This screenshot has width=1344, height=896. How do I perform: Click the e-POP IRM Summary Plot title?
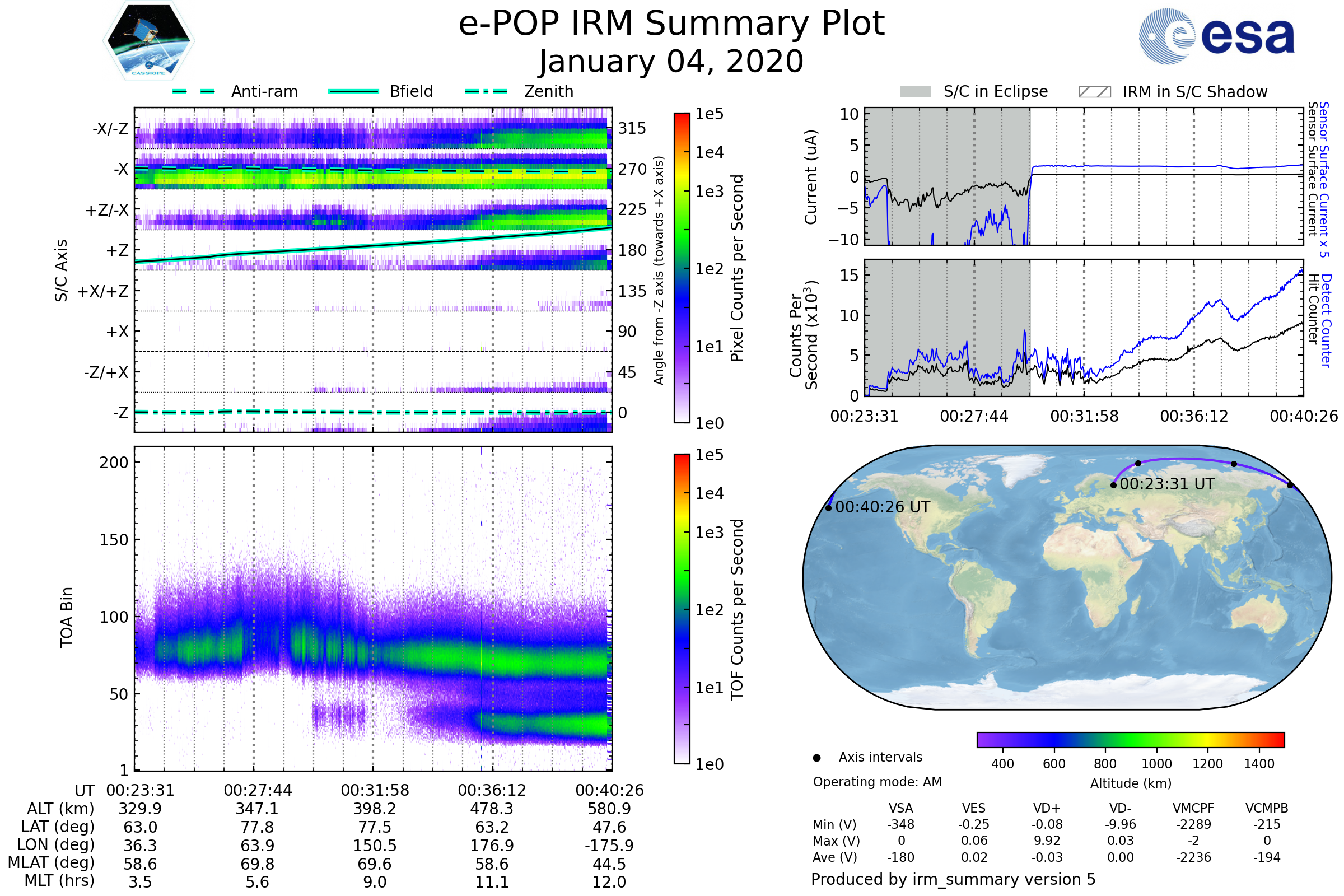[x=671, y=24]
